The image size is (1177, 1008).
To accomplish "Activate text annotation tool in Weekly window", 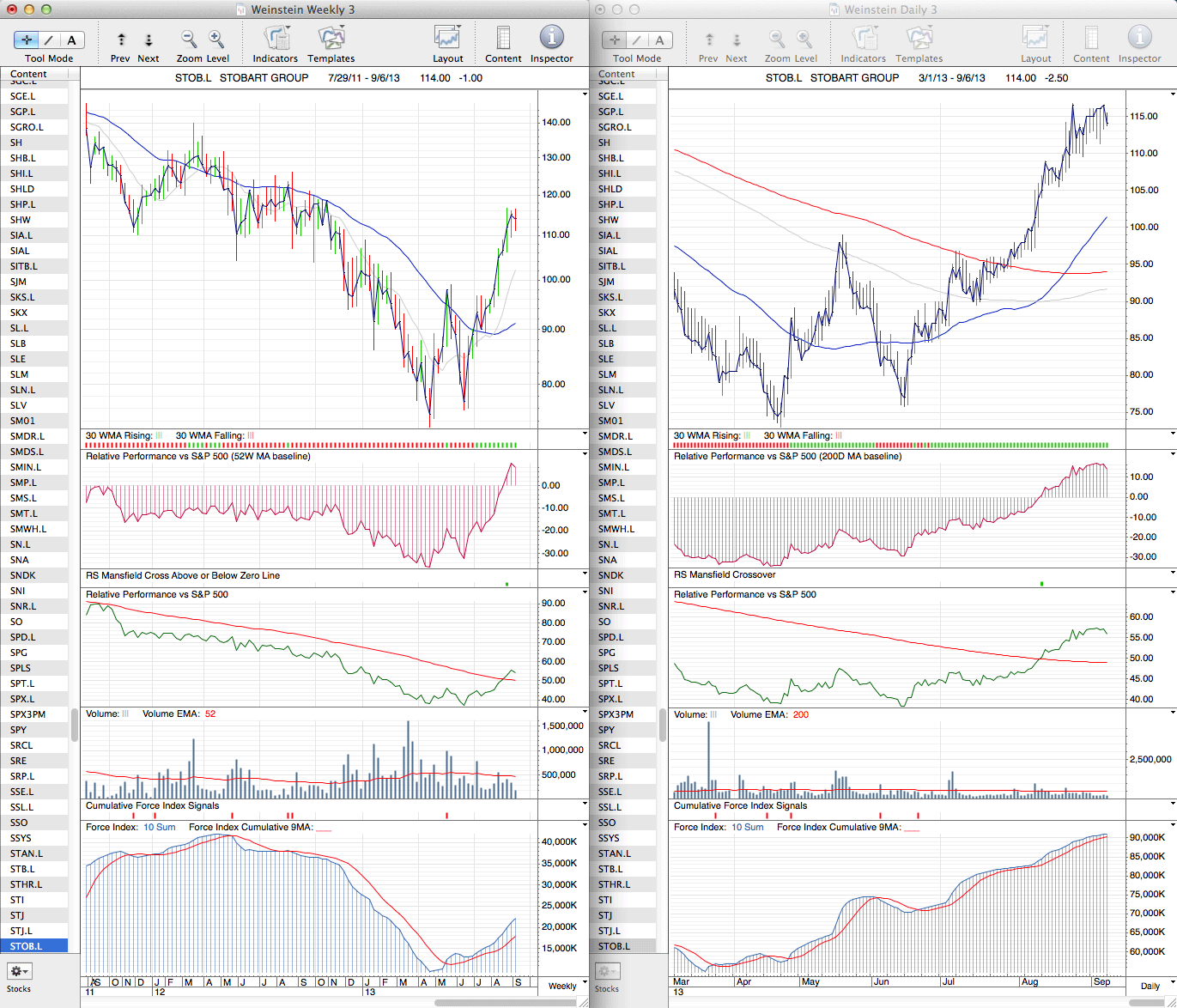I will [71, 40].
